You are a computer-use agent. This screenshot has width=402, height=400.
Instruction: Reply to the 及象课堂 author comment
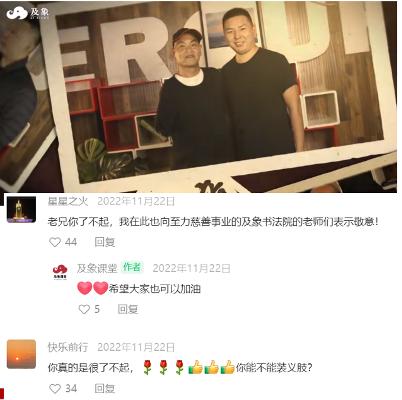click(x=128, y=309)
